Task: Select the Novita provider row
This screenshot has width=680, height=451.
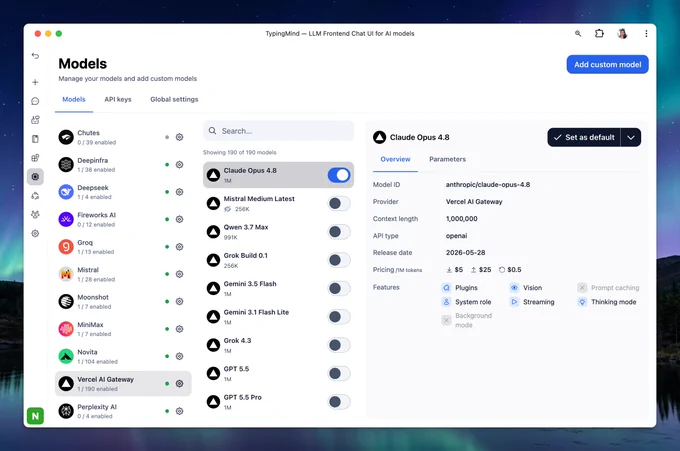Action: pos(123,356)
